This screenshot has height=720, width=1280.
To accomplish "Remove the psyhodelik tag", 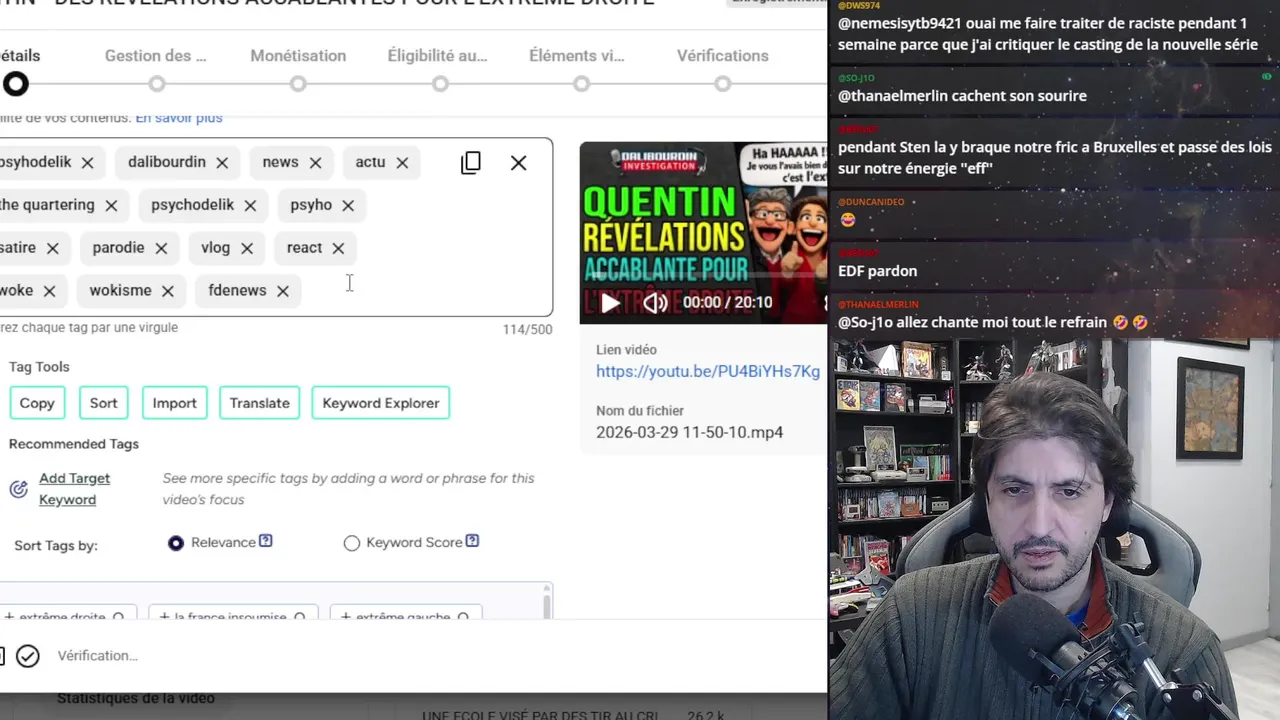I will point(87,163).
